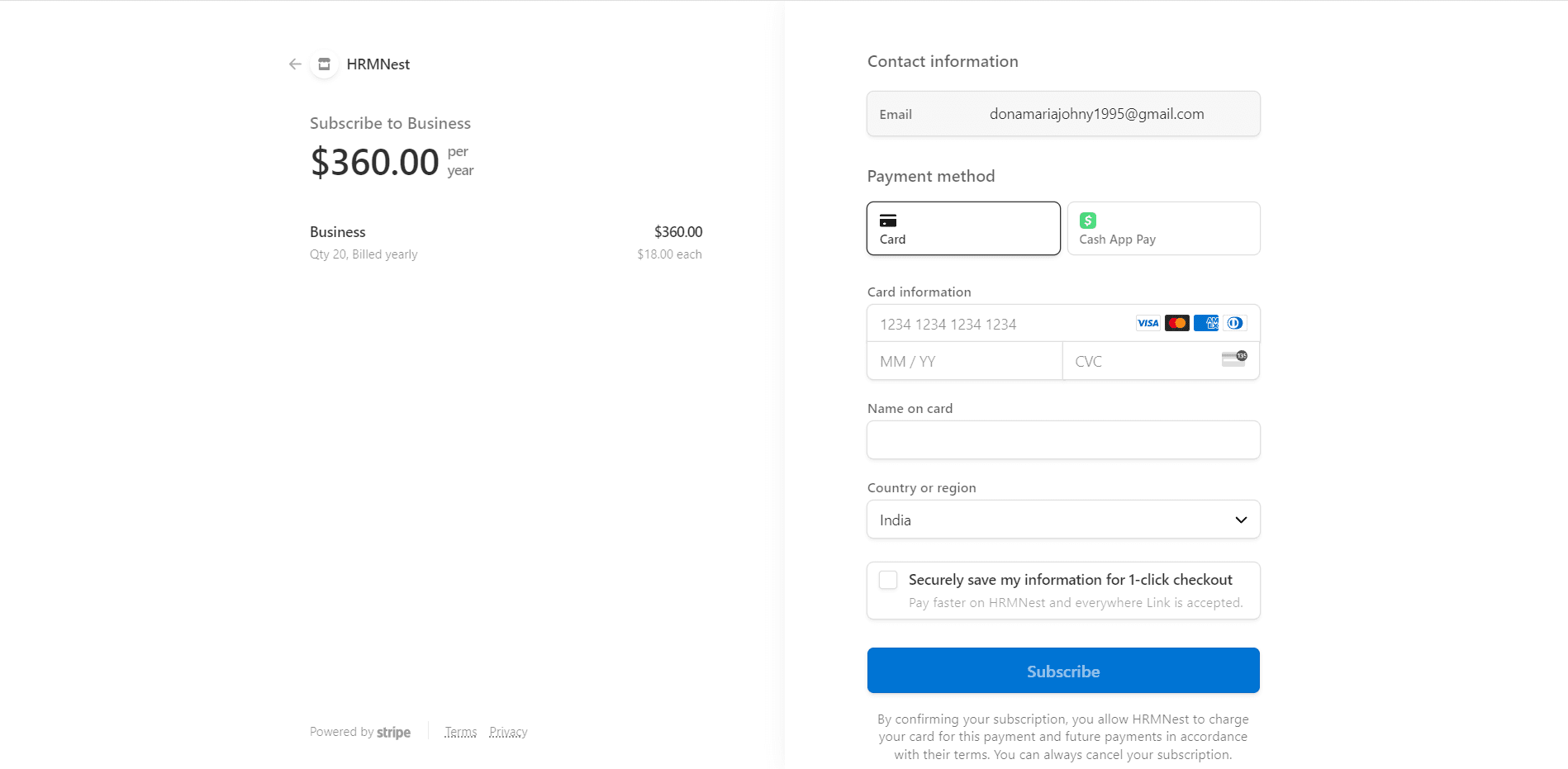
Task: Click the green Cash App icon
Action: (1088, 221)
